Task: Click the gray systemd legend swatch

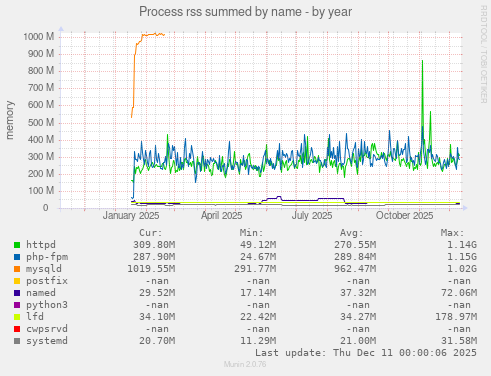Action: click(17, 341)
